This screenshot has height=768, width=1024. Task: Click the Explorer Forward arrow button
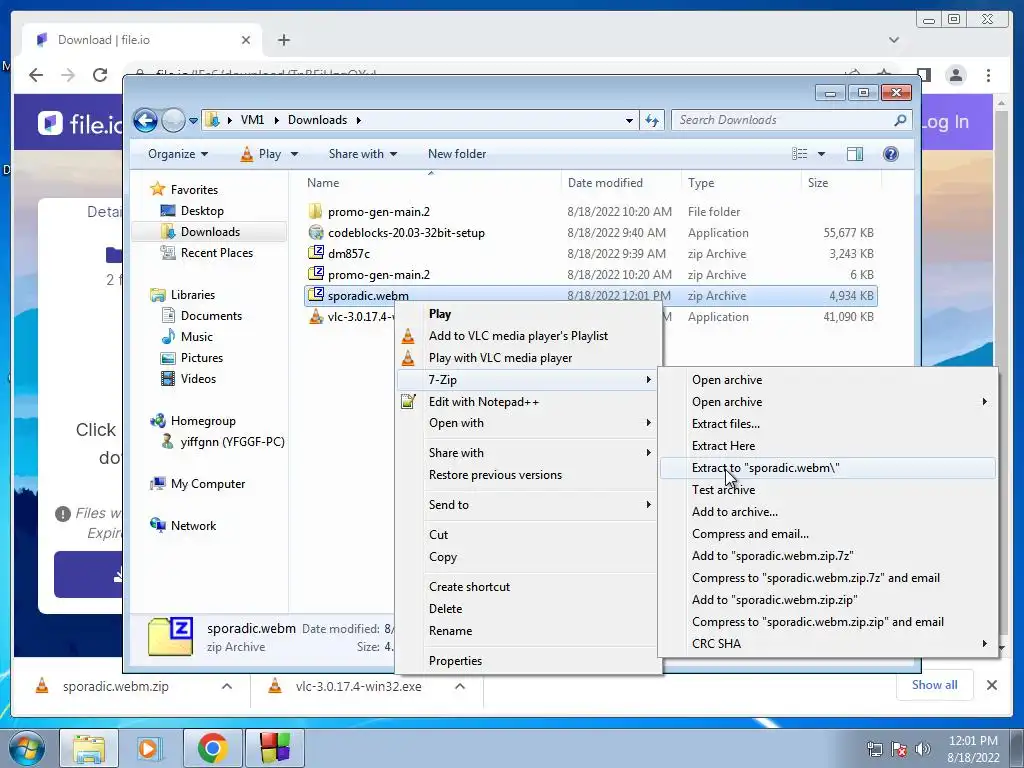point(173,120)
